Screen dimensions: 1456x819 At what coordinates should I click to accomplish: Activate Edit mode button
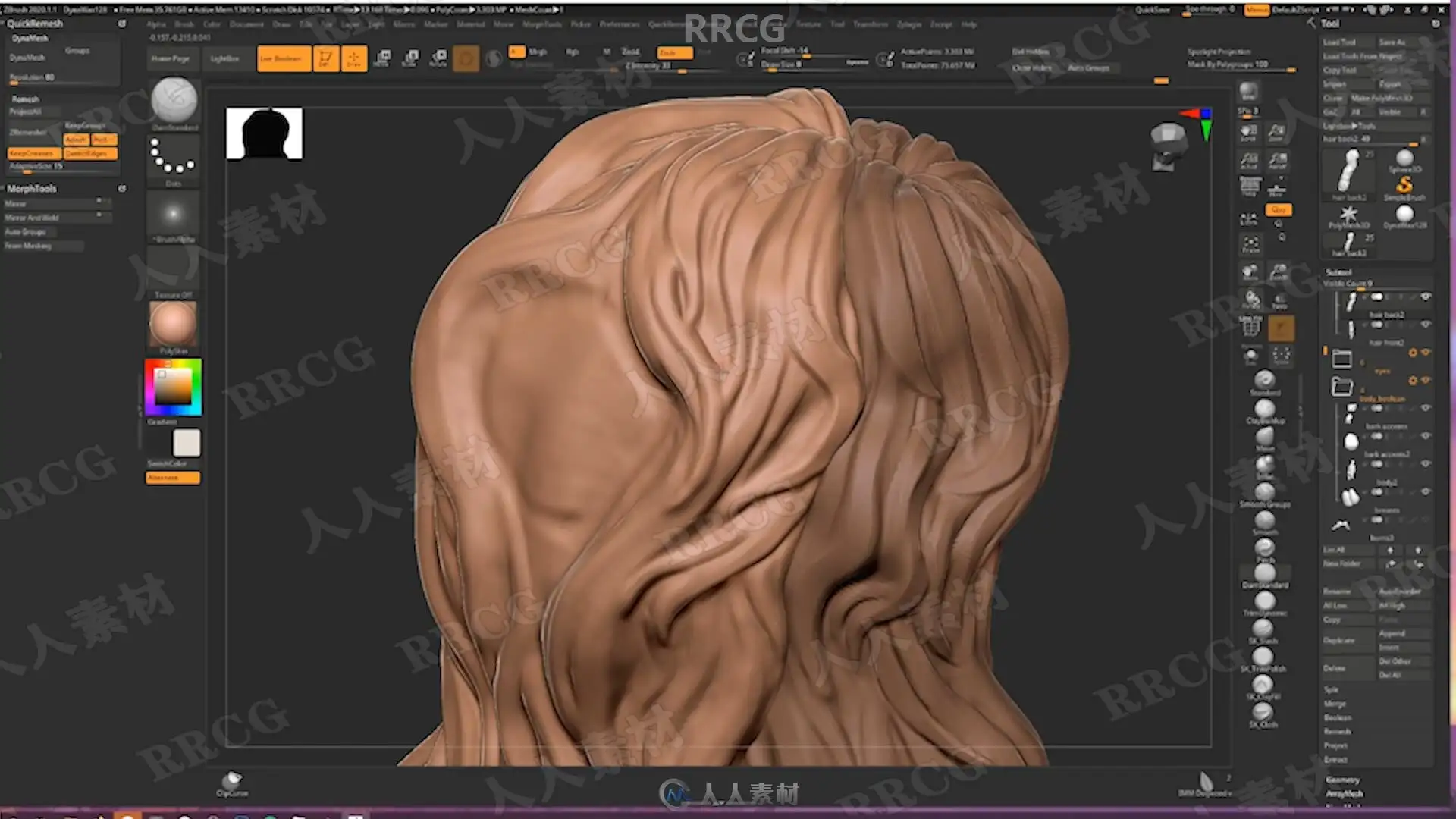pos(325,58)
